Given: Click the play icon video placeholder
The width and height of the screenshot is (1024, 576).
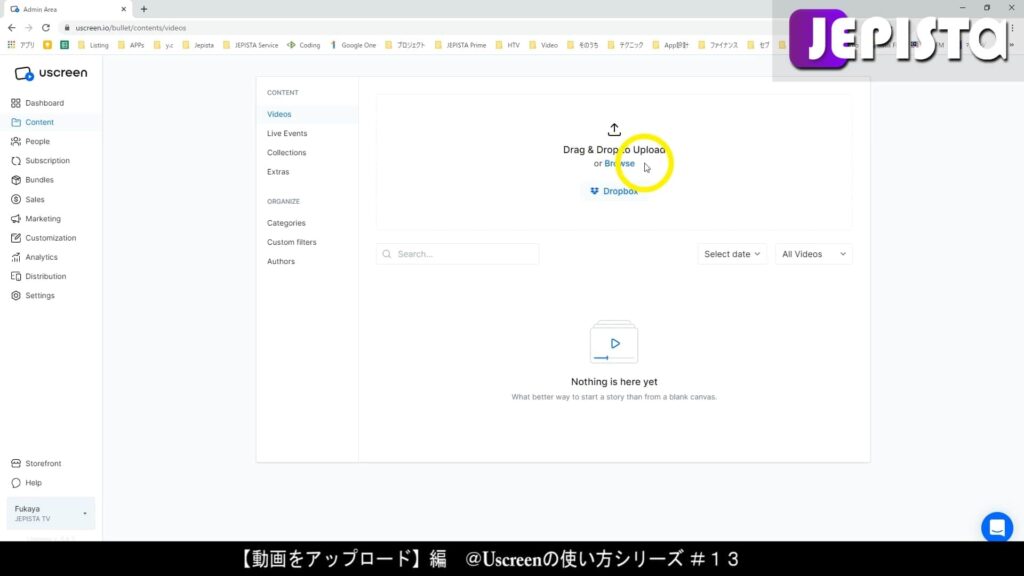Looking at the screenshot, I should [614, 342].
